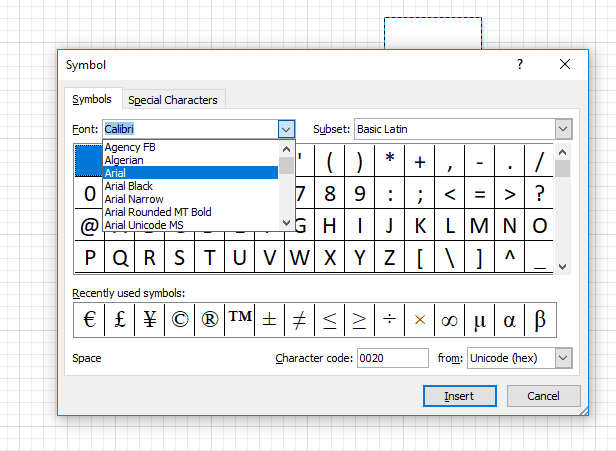Click font list scroll up arrow
The height and width of the screenshot is (451, 616).
(x=287, y=149)
